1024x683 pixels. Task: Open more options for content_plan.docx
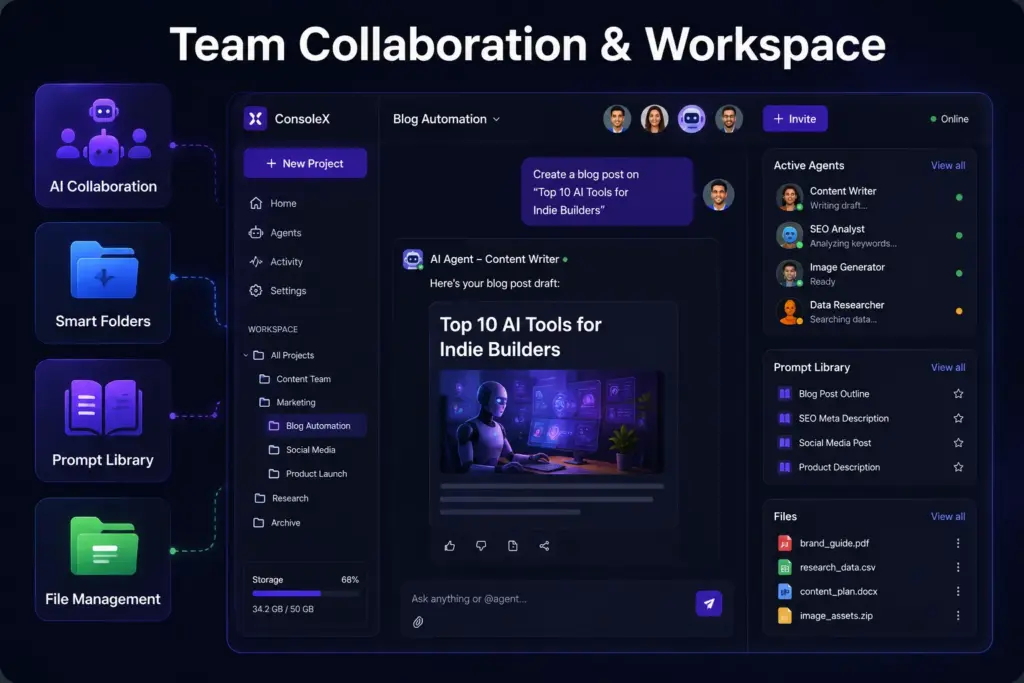point(958,592)
